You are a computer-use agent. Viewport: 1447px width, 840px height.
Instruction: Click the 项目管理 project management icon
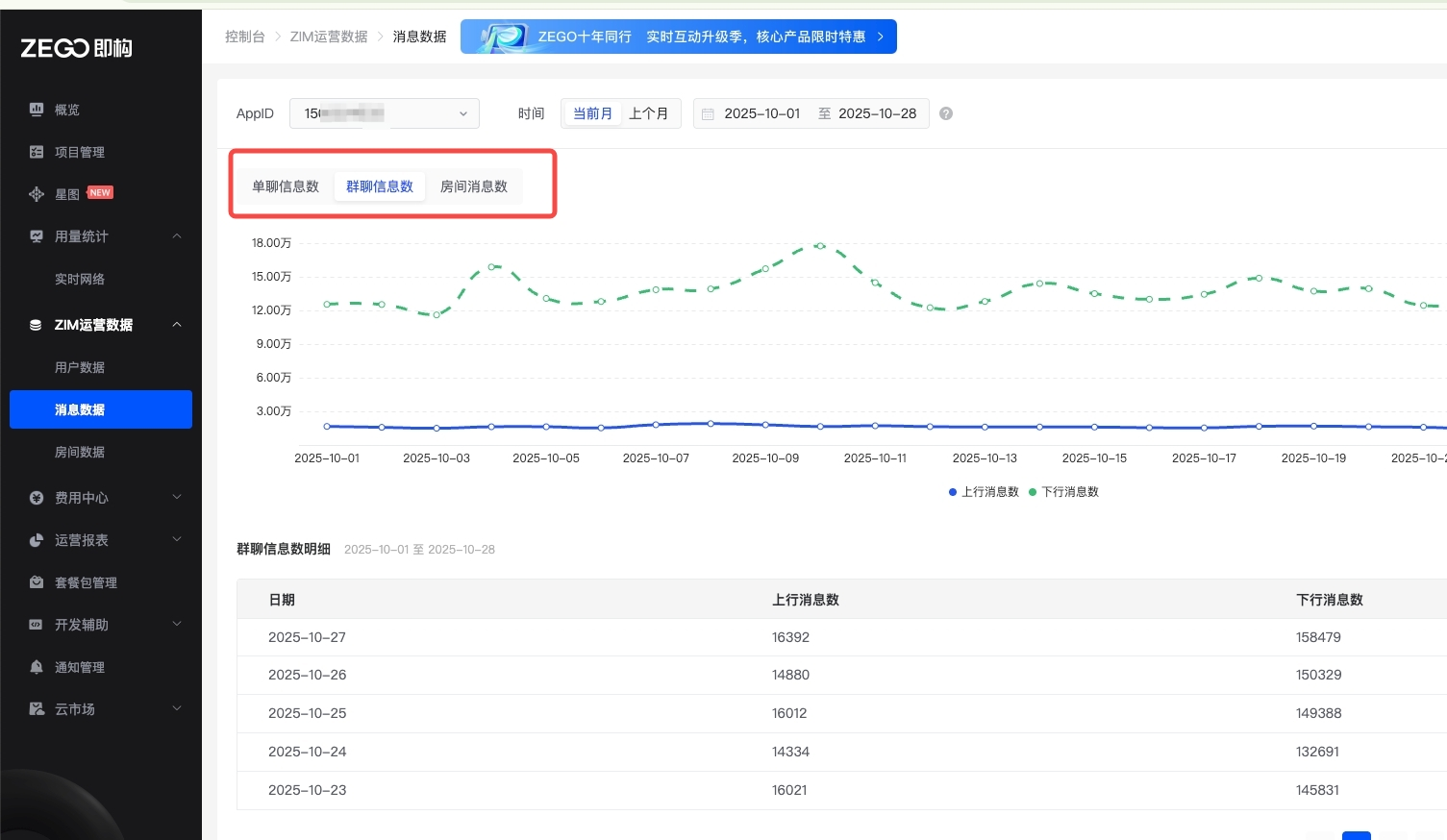(x=37, y=152)
